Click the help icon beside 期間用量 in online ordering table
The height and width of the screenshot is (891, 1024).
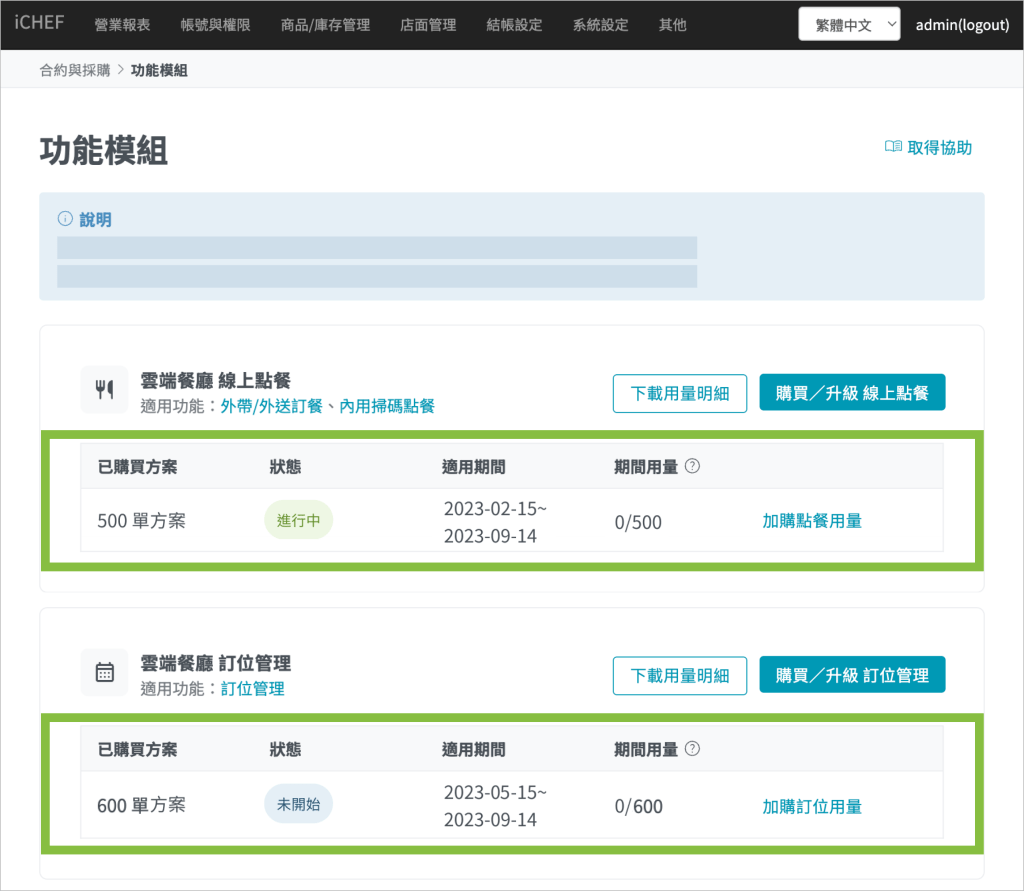(692, 466)
